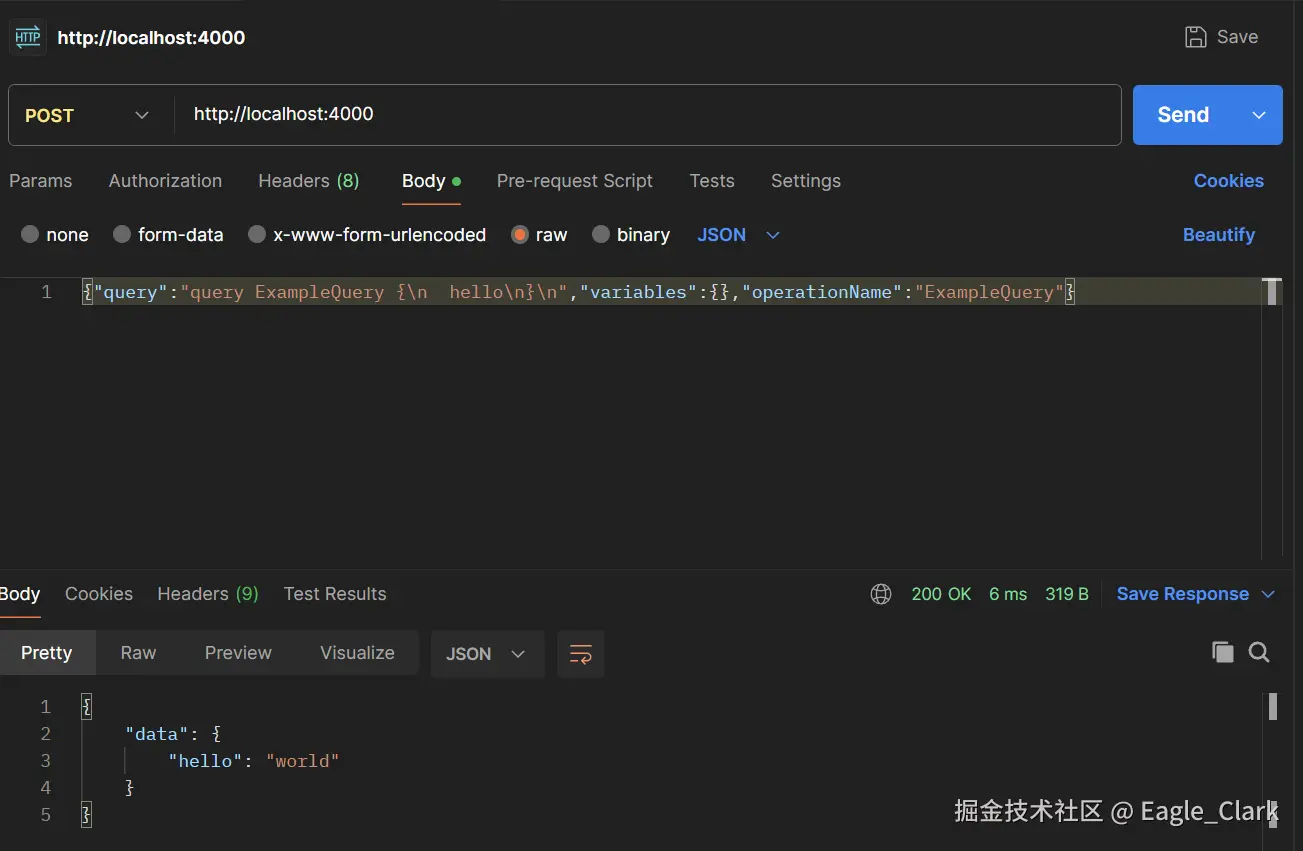The image size is (1303, 851).
Task: Open the response Cookies tab
Action: click(99, 594)
